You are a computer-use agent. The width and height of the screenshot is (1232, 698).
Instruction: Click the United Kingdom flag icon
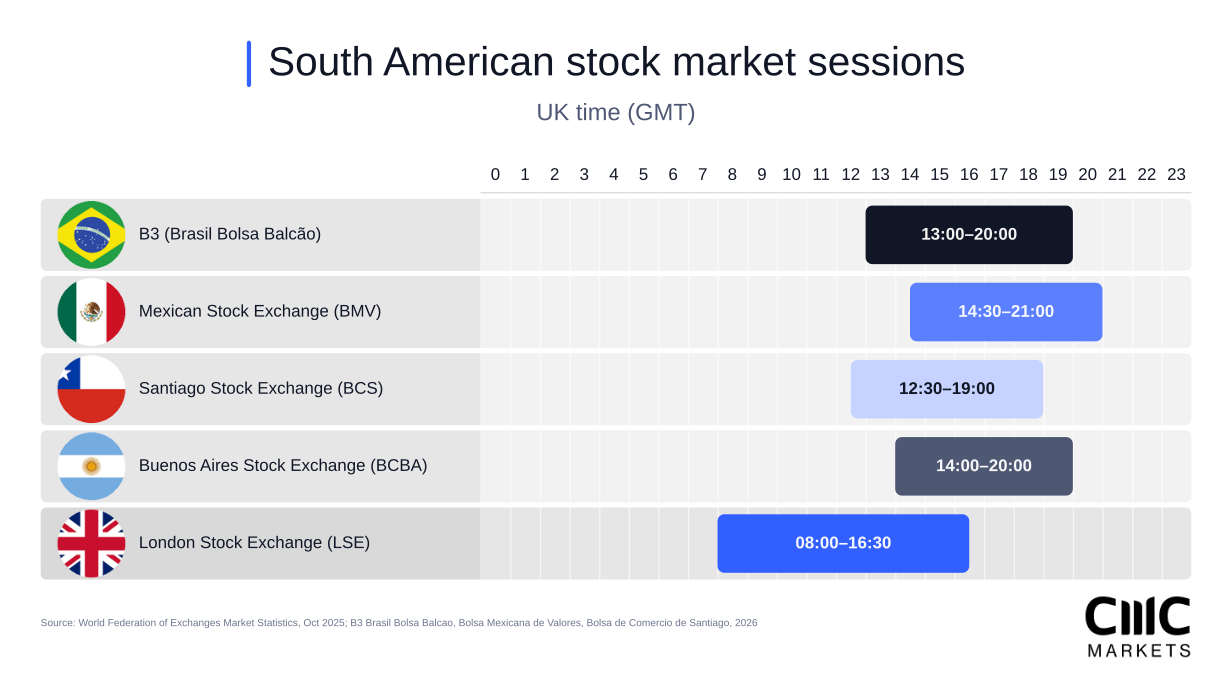coord(91,543)
